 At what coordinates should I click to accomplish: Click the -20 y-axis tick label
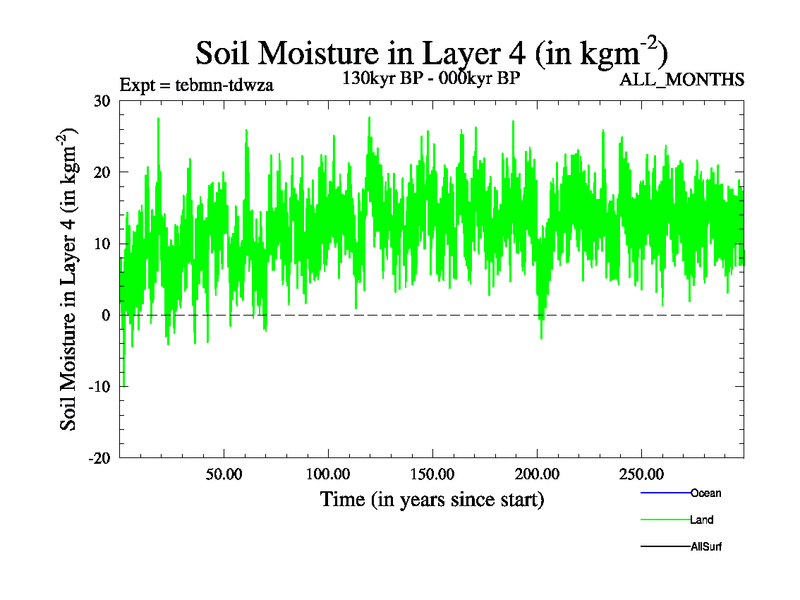(x=98, y=458)
